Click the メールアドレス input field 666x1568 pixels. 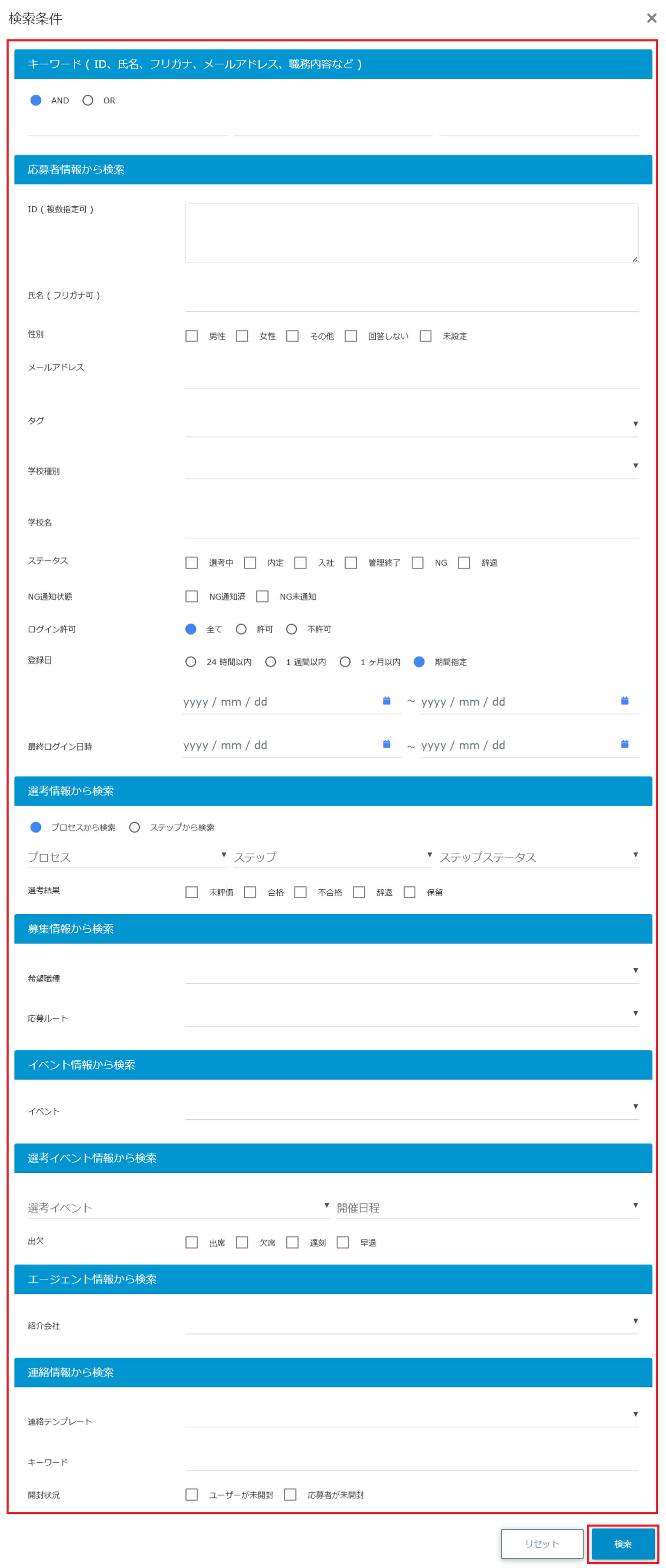[411, 377]
